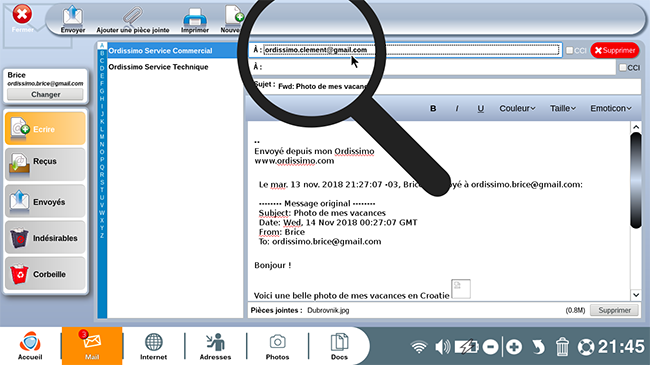This screenshot has width=650, height=365.
Task: Expand the Emoticon dropdown
Action: [x=611, y=108]
